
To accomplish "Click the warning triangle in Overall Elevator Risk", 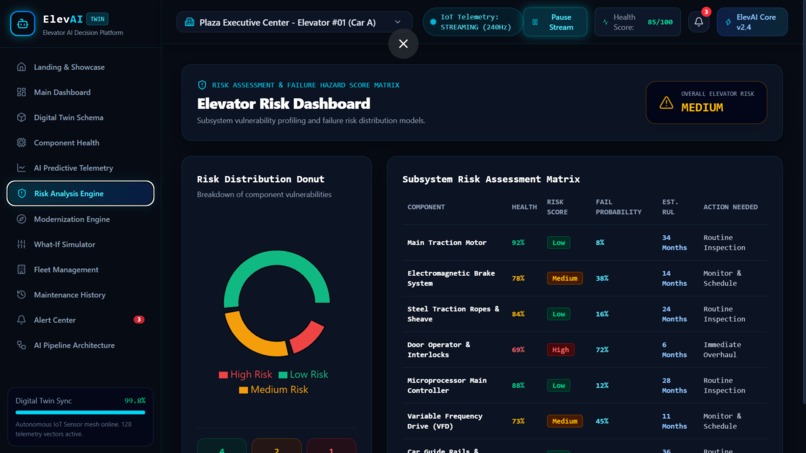I will tap(666, 102).
